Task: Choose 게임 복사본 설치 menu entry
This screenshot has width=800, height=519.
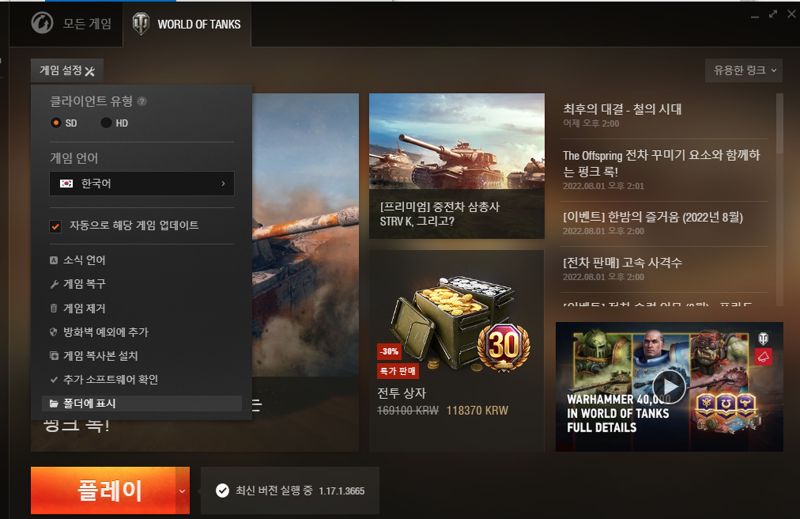Action: [x=142, y=356]
